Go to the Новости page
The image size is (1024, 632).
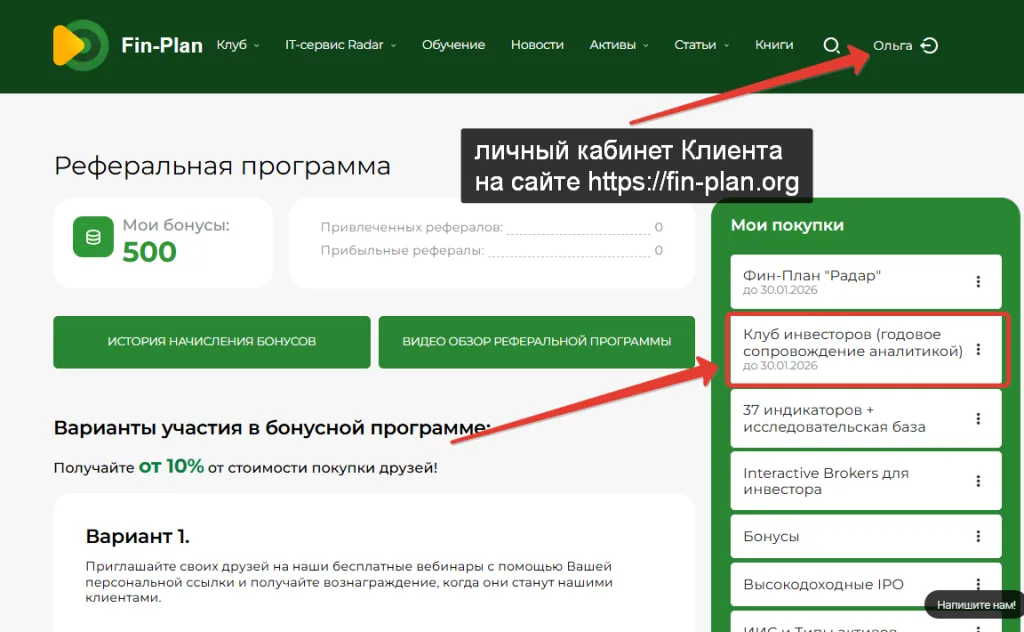pos(537,45)
